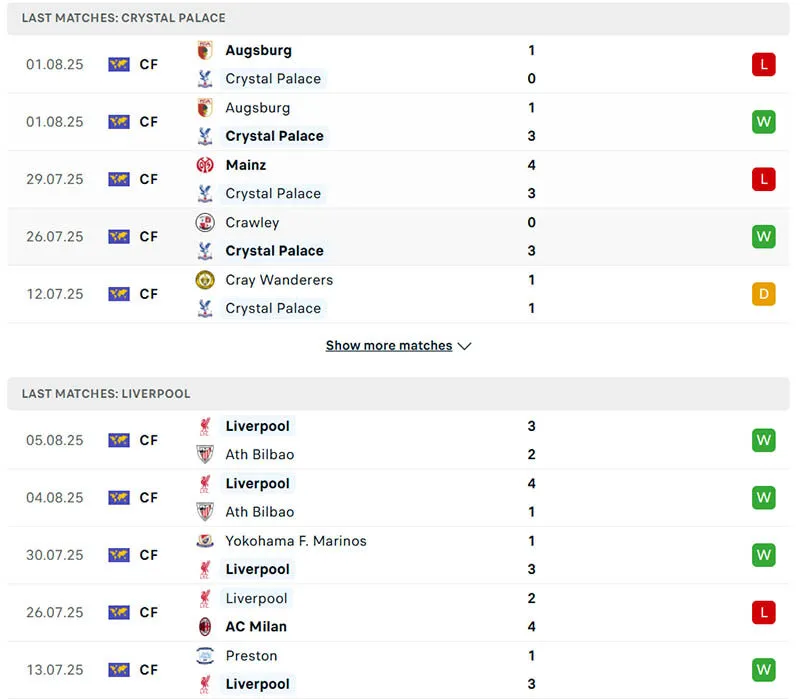The width and height of the screenshot is (800, 699).
Task: Click the Augsburg crest in the top match
Action: point(205,50)
